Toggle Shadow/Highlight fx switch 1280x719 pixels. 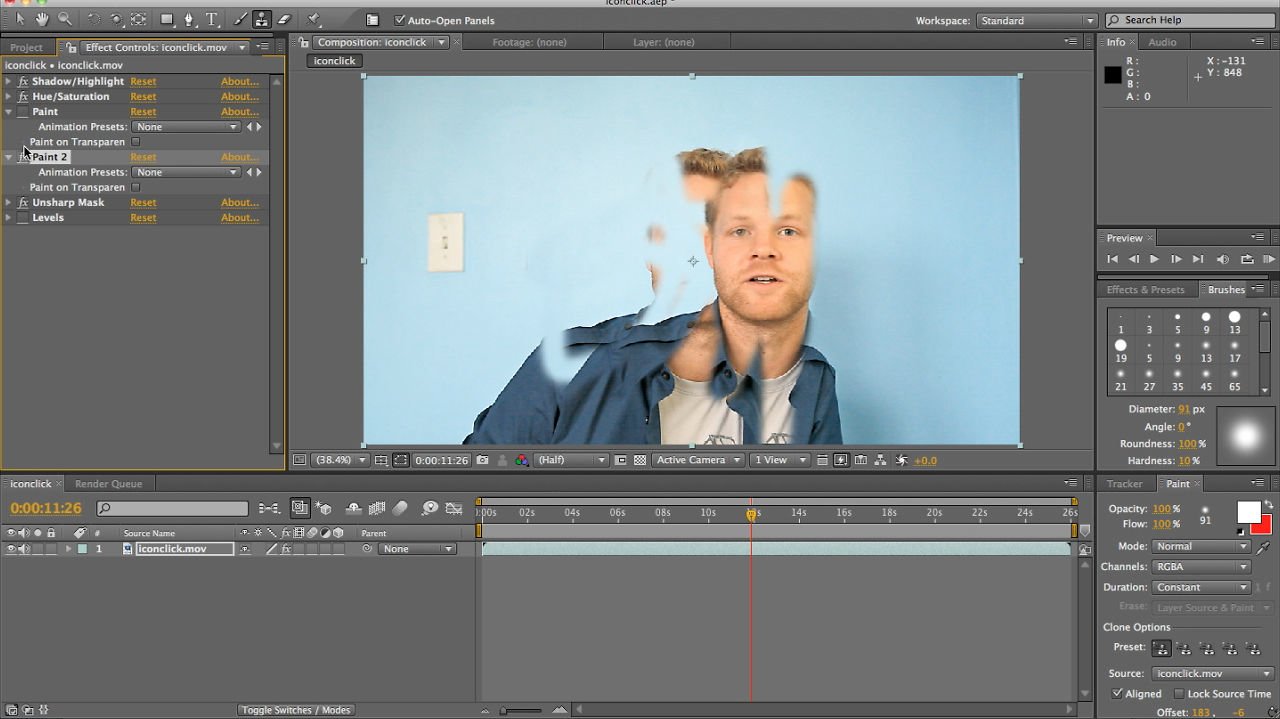[23, 82]
